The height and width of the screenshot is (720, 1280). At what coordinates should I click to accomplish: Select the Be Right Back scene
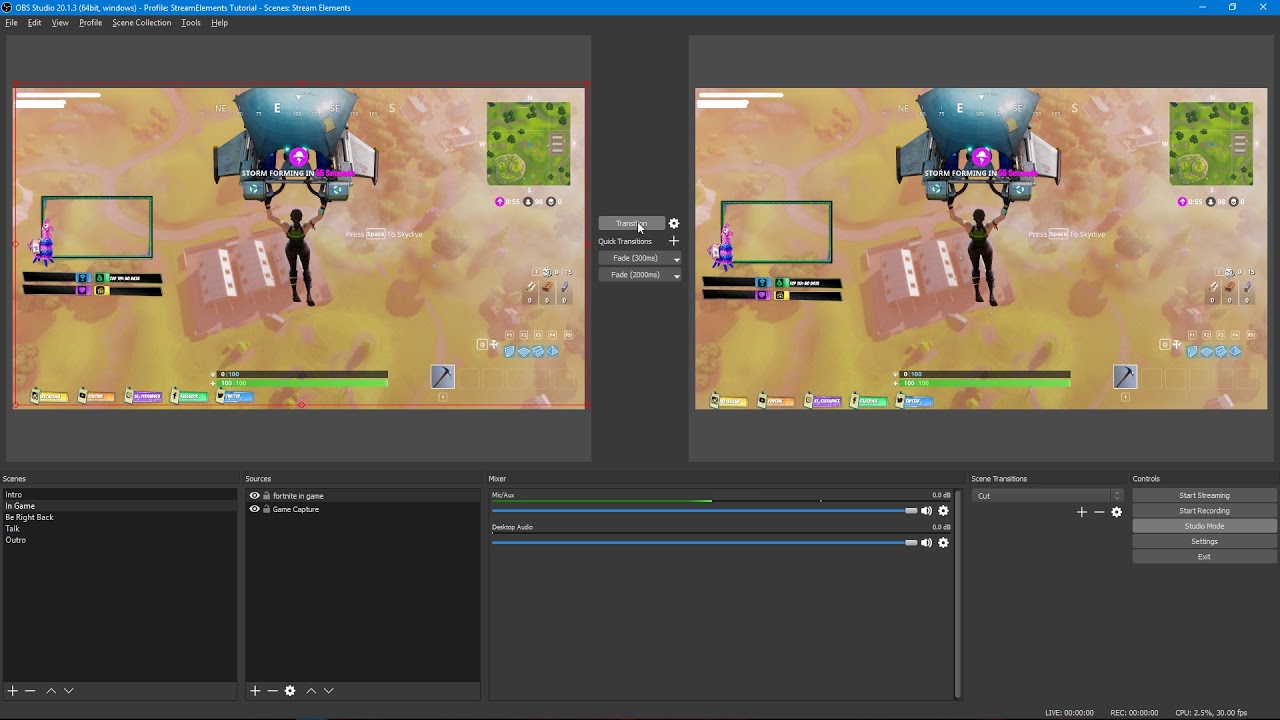click(x=119, y=517)
